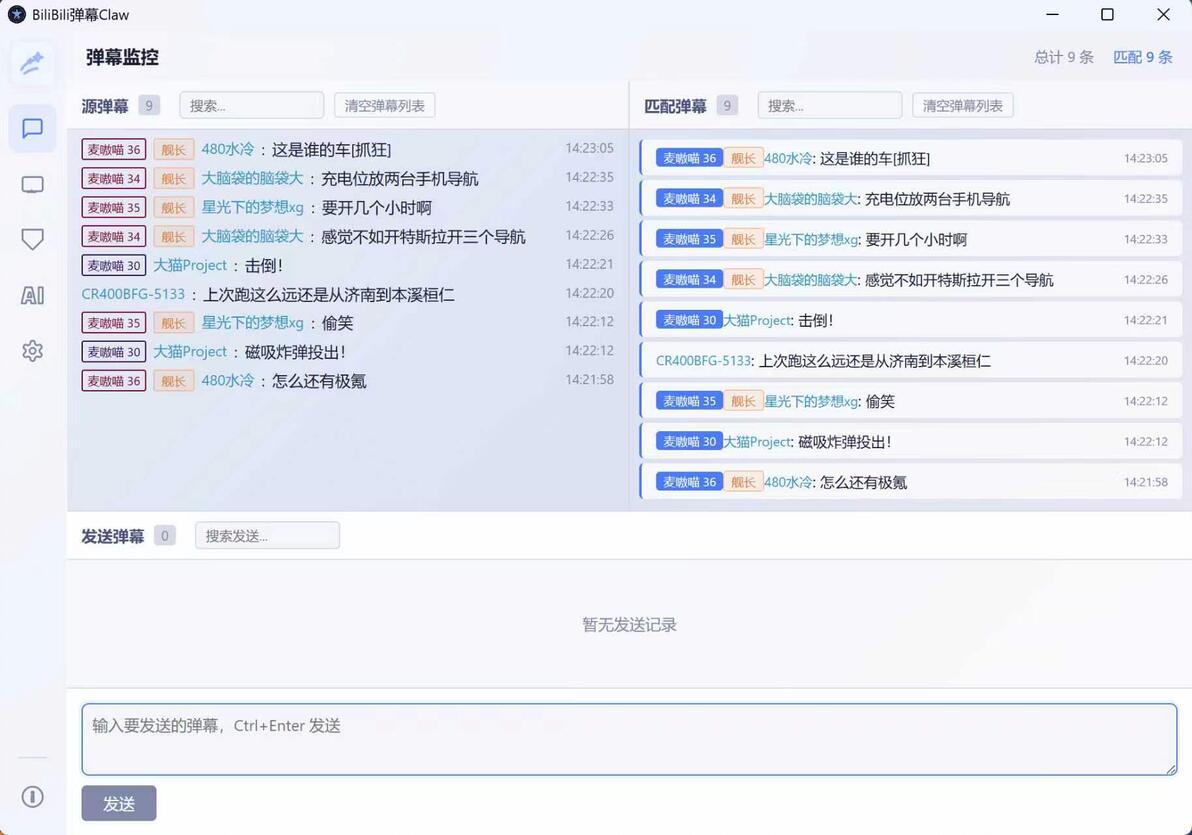Maximize the BiliBili弹幕Claw window
Image resolution: width=1192 pixels, height=835 pixels.
tap(1108, 14)
